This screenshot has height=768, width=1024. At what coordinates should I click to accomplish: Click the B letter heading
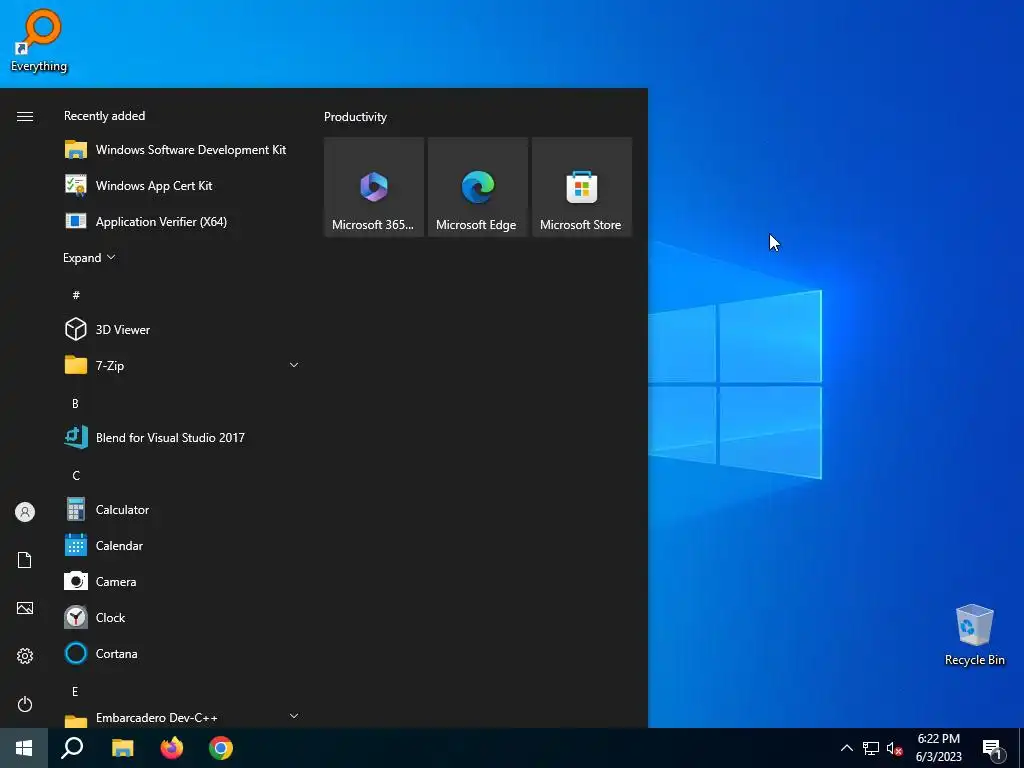pos(75,404)
